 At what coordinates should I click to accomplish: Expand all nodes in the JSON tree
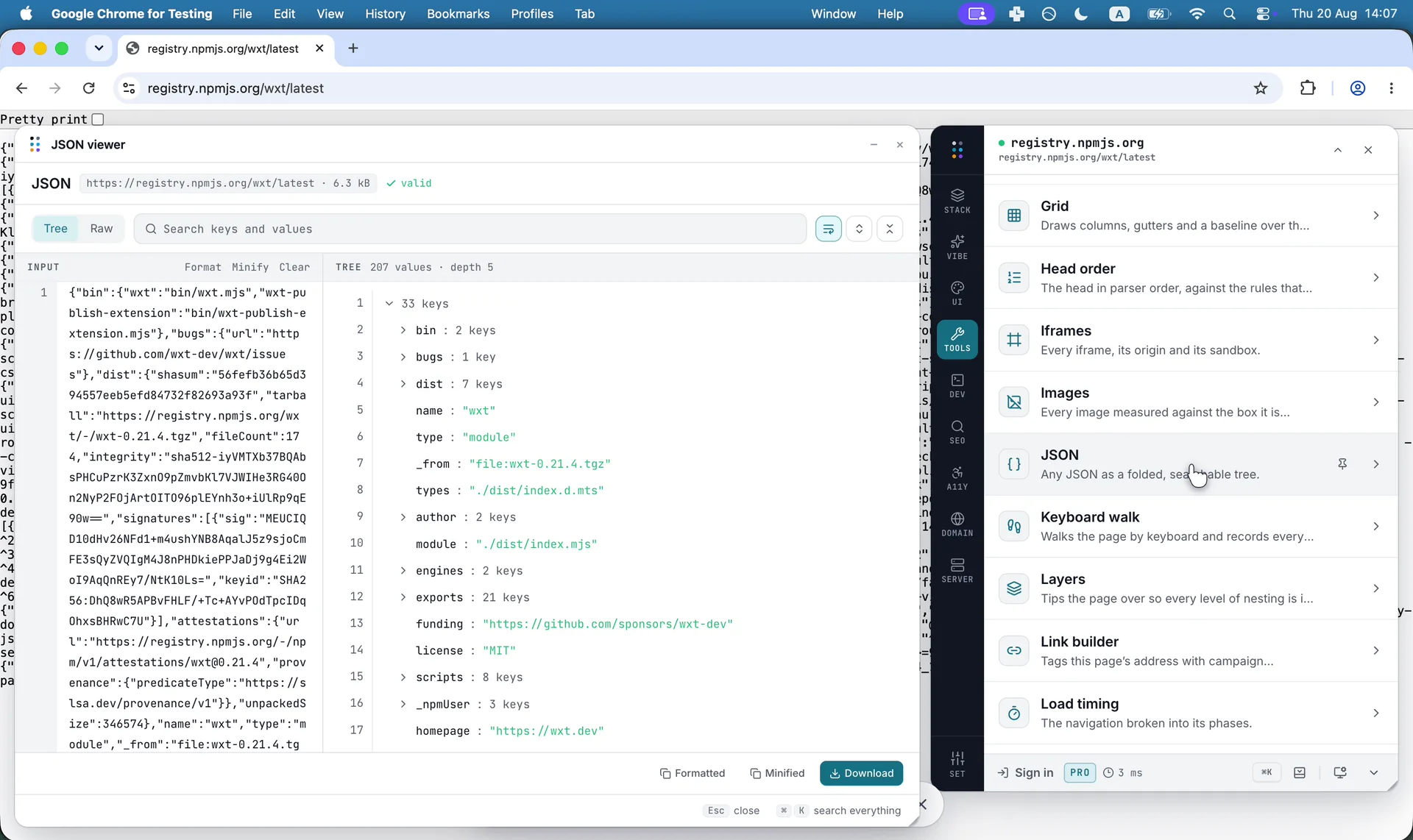click(x=859, y=229)
